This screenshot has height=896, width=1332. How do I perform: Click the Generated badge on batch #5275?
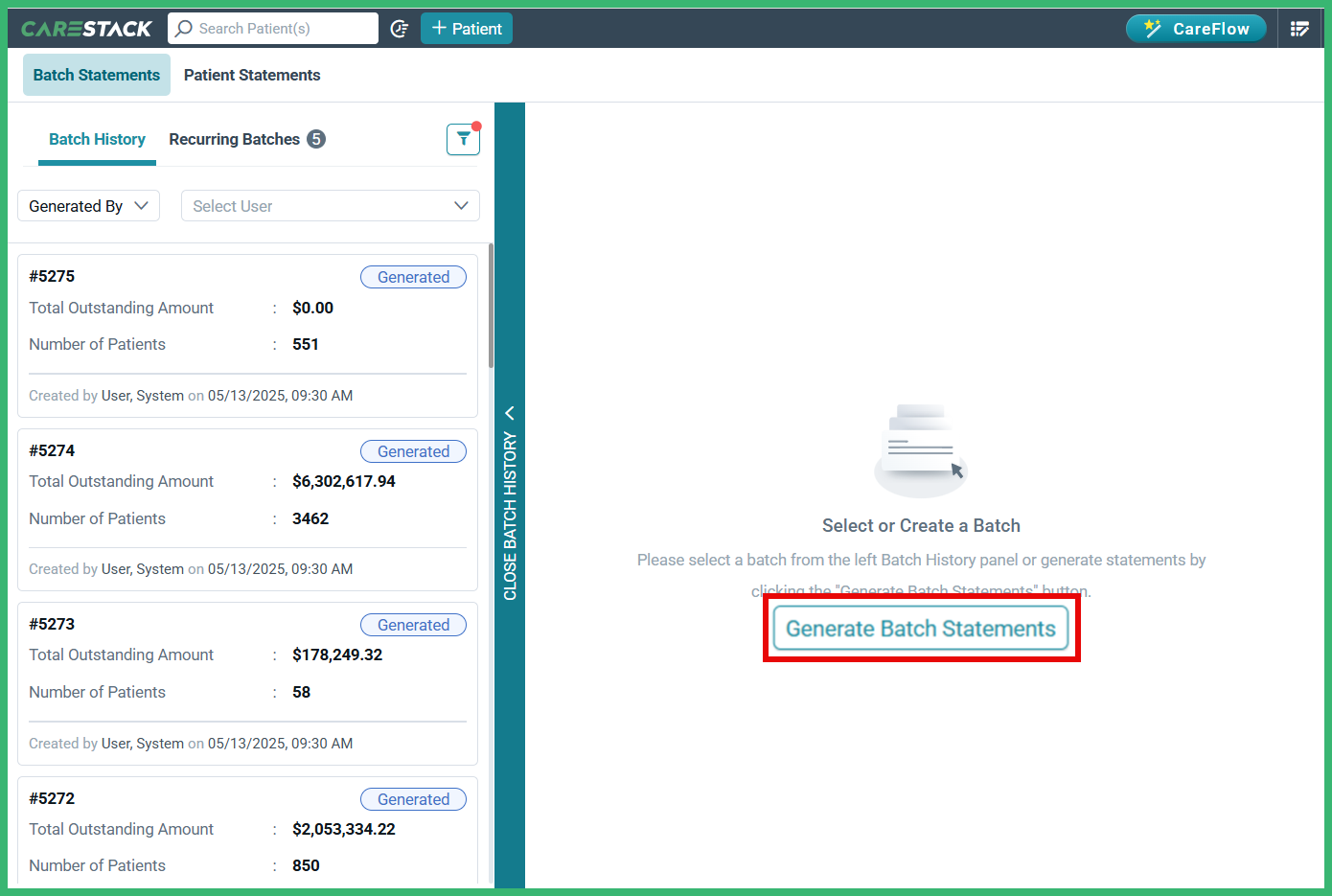pos(413,277)
